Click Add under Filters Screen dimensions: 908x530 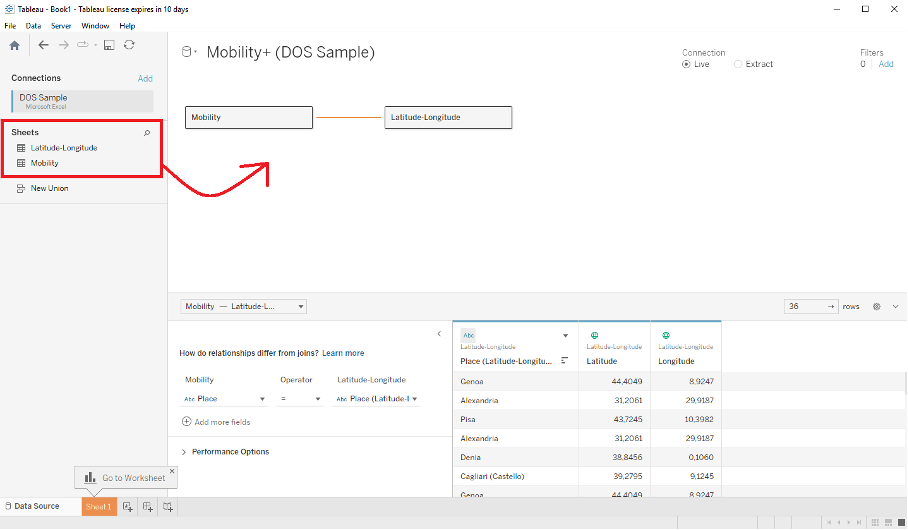(886, 64)
